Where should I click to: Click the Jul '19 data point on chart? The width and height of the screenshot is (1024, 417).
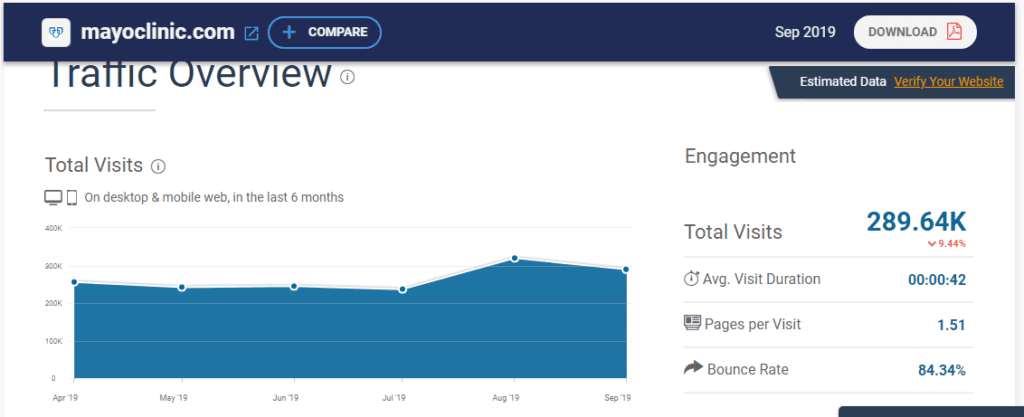coord(403,290)
